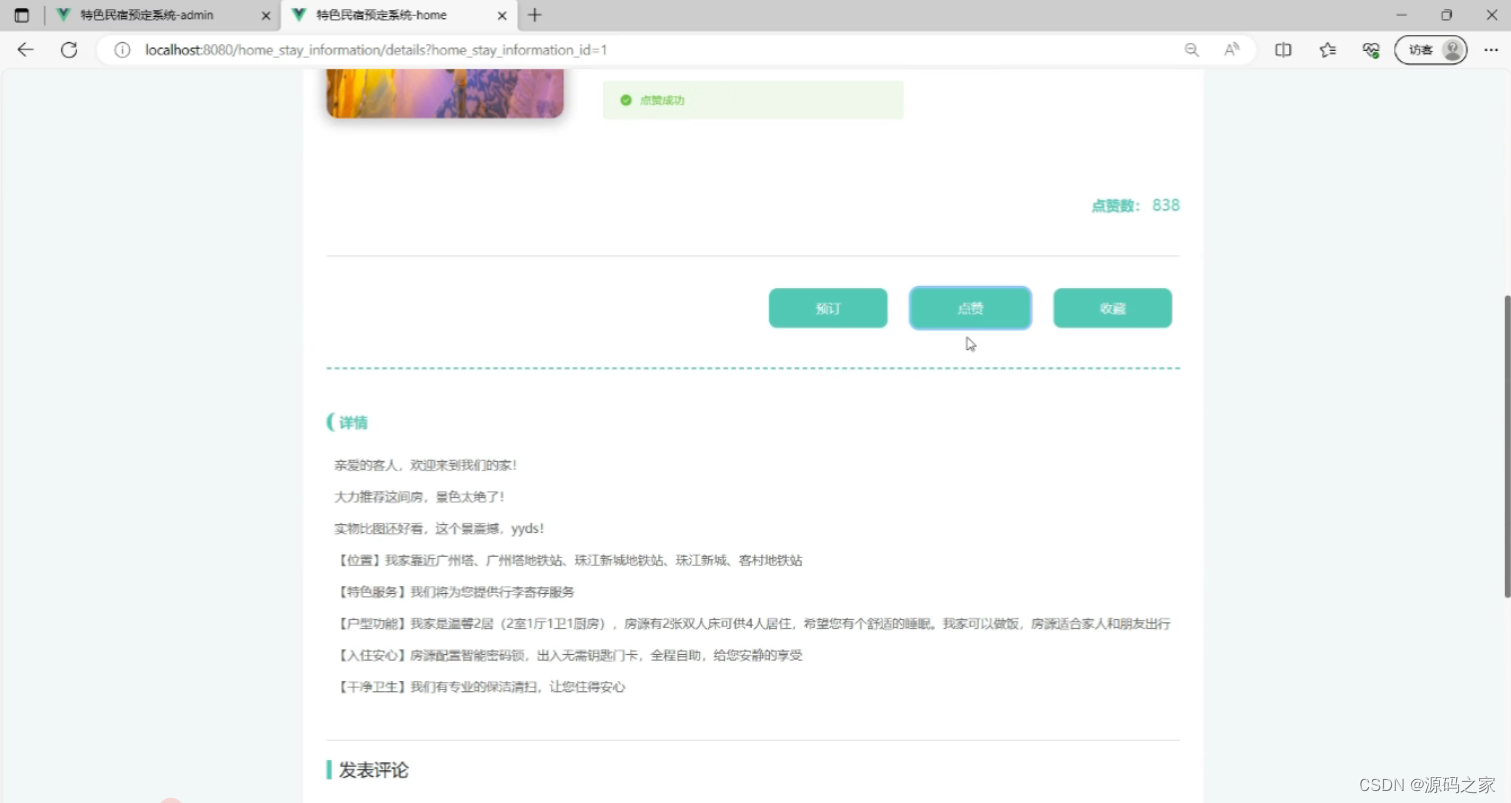Click the 收藏 favorite button
Screen dimensions: 1511x803
point(1112,308)
